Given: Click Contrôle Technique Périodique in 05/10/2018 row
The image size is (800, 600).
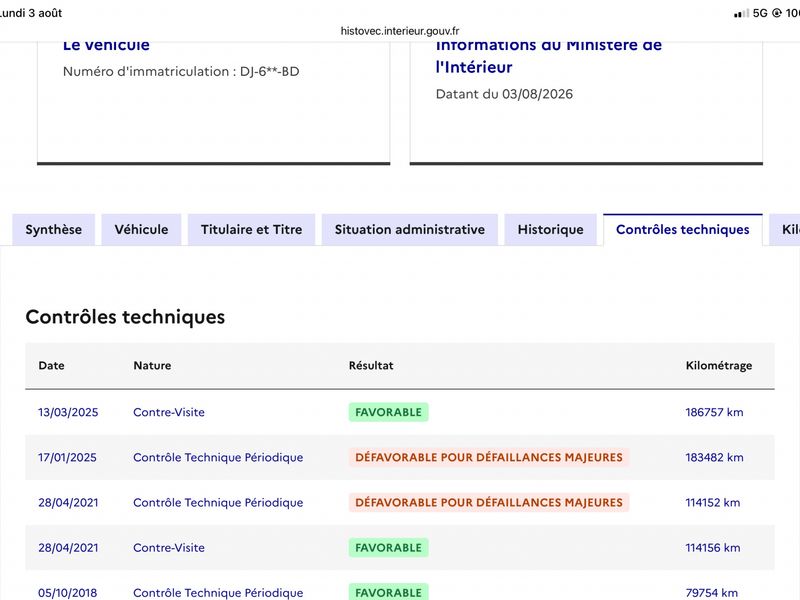Looking at the screenshot, I should point(218,593).
